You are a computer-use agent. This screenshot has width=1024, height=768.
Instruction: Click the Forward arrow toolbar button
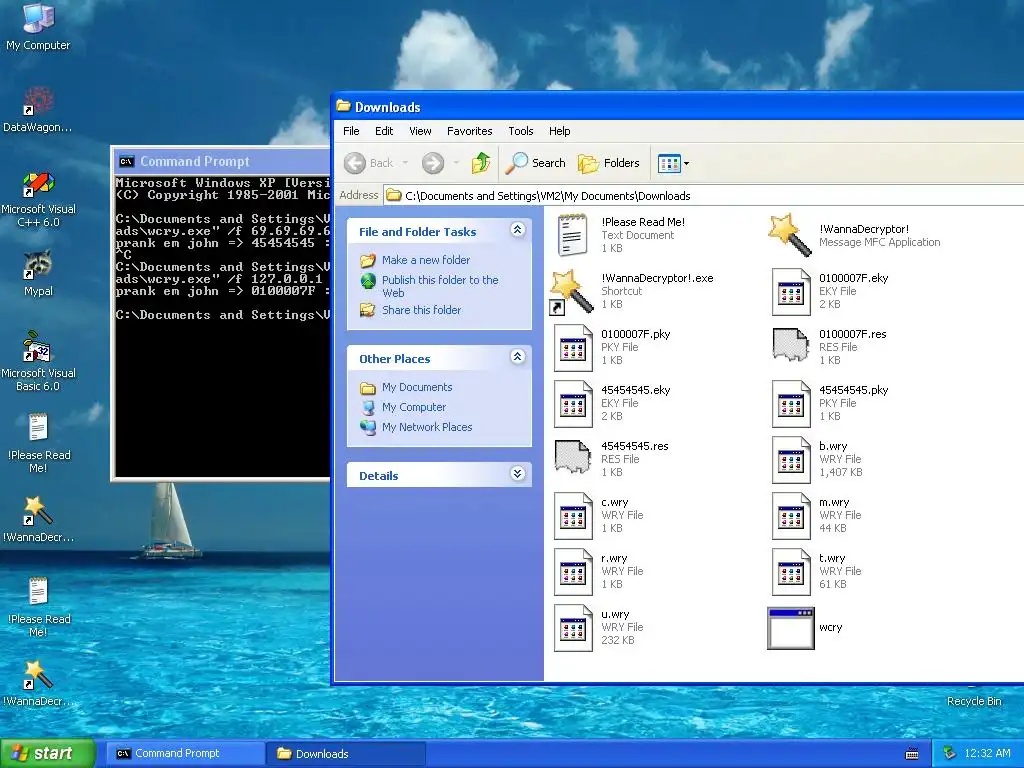433,163
